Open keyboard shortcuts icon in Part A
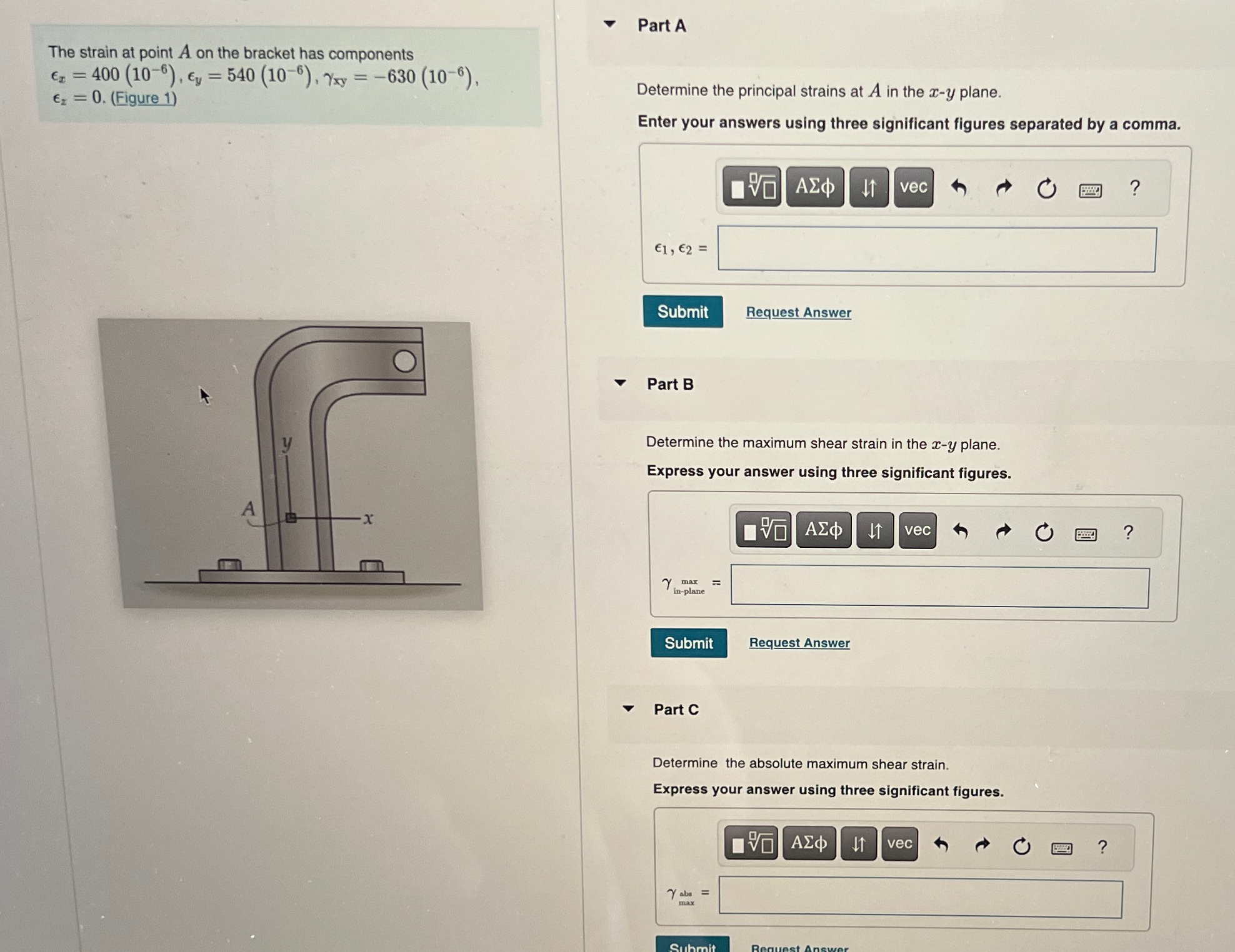1235x952 pixels. (x=1091, y=190)
